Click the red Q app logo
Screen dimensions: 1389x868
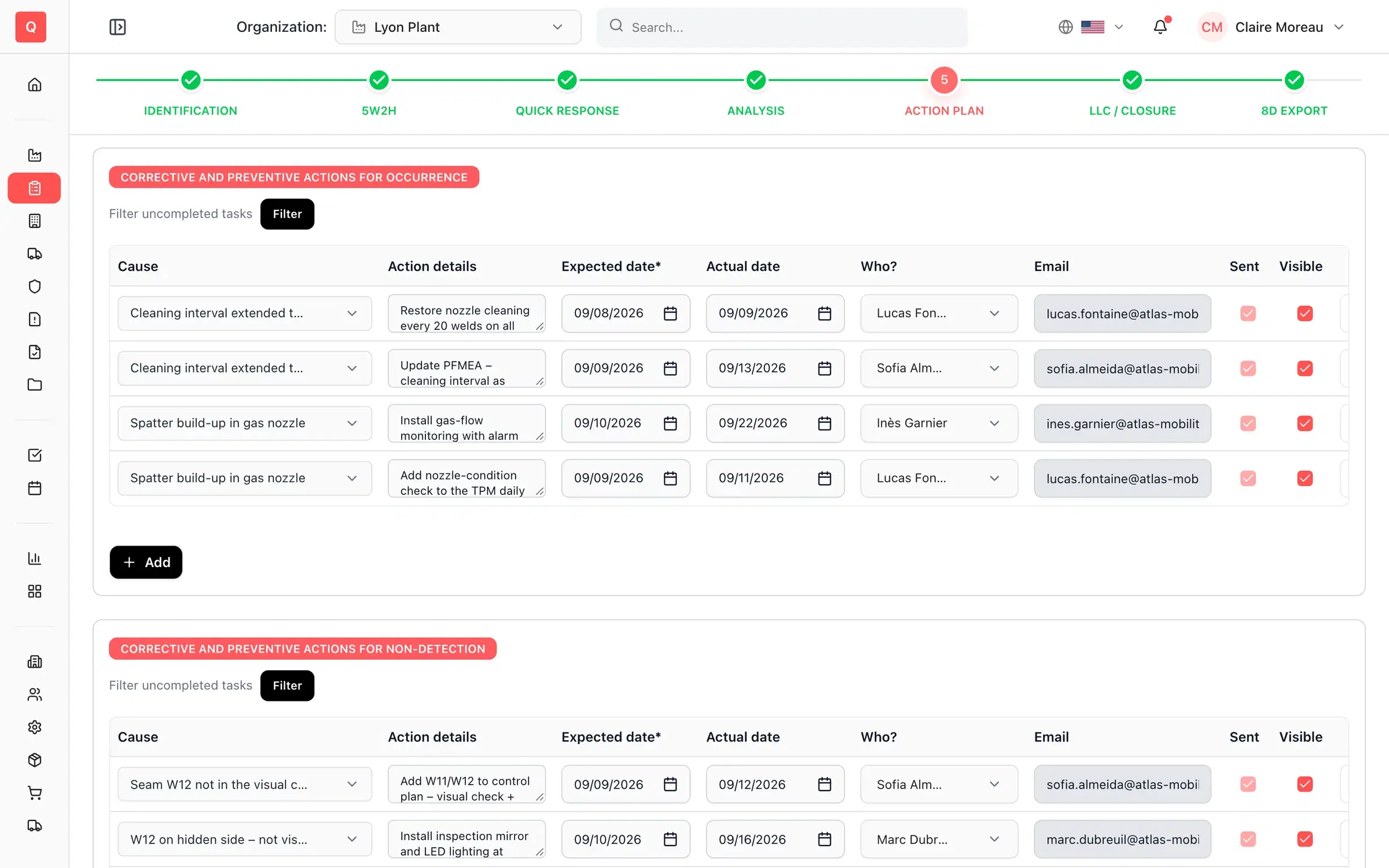tap(31, 27)
